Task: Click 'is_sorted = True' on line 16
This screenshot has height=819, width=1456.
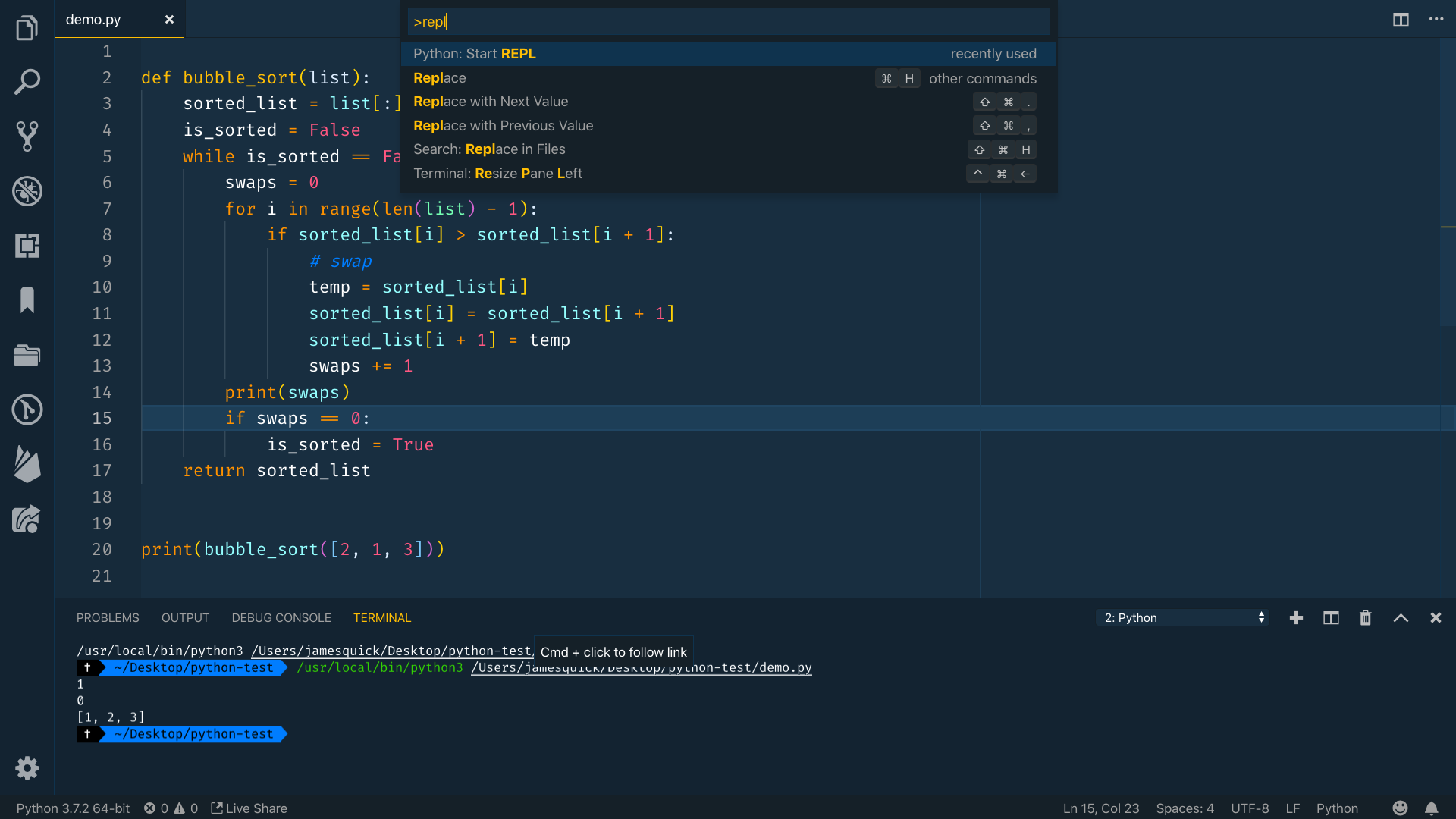Action: 350,445
